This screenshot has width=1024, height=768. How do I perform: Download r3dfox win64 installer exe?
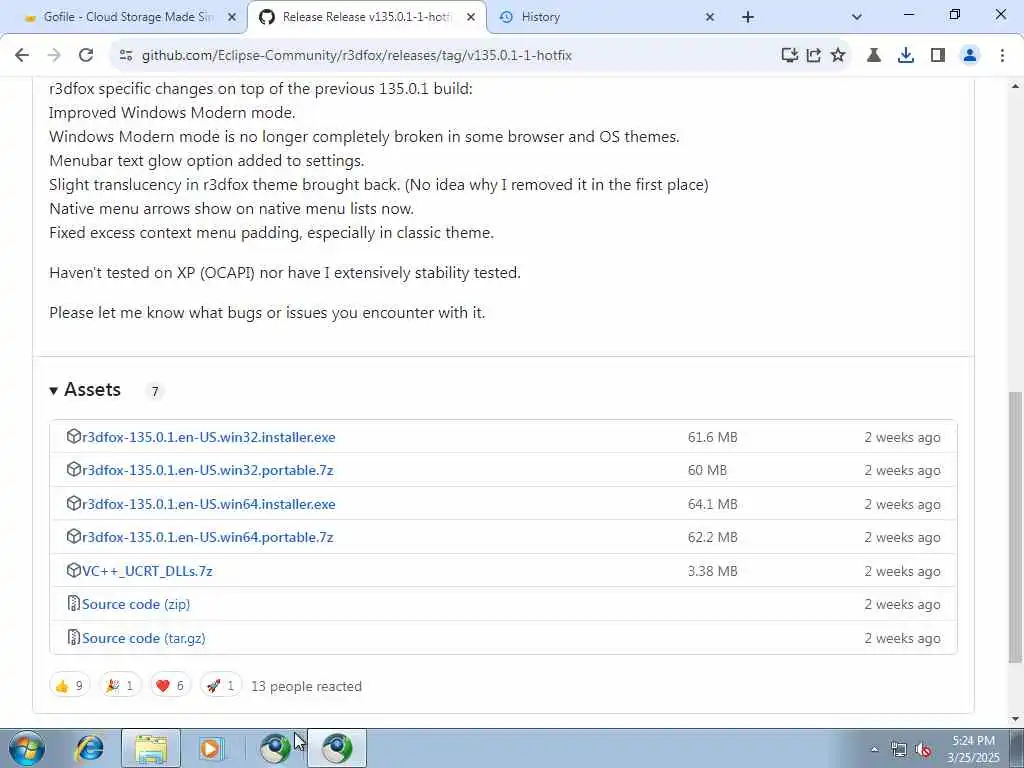(x=208, y=504)
